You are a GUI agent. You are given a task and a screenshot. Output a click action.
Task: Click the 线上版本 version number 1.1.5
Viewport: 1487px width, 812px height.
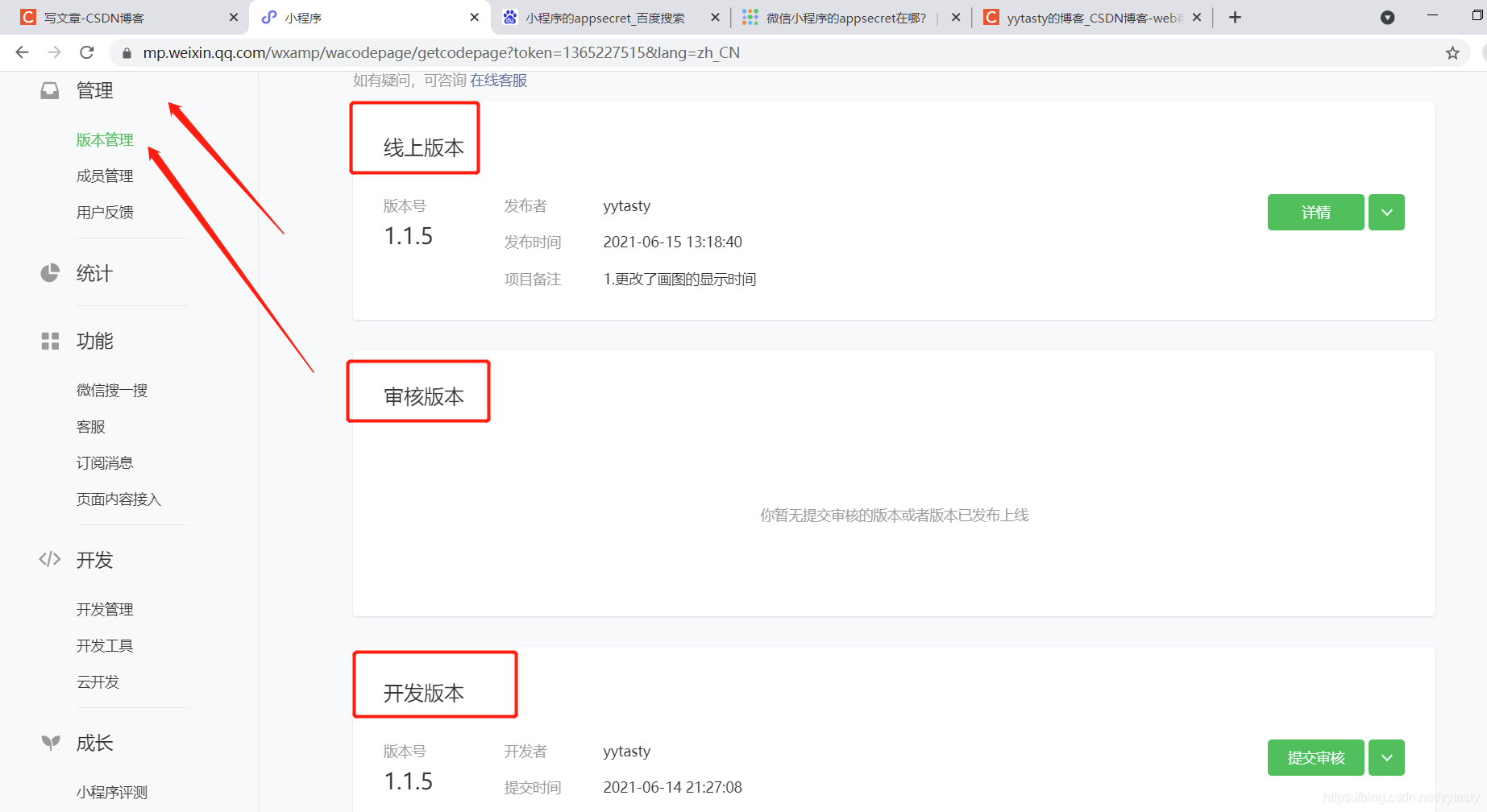point(409,236)
